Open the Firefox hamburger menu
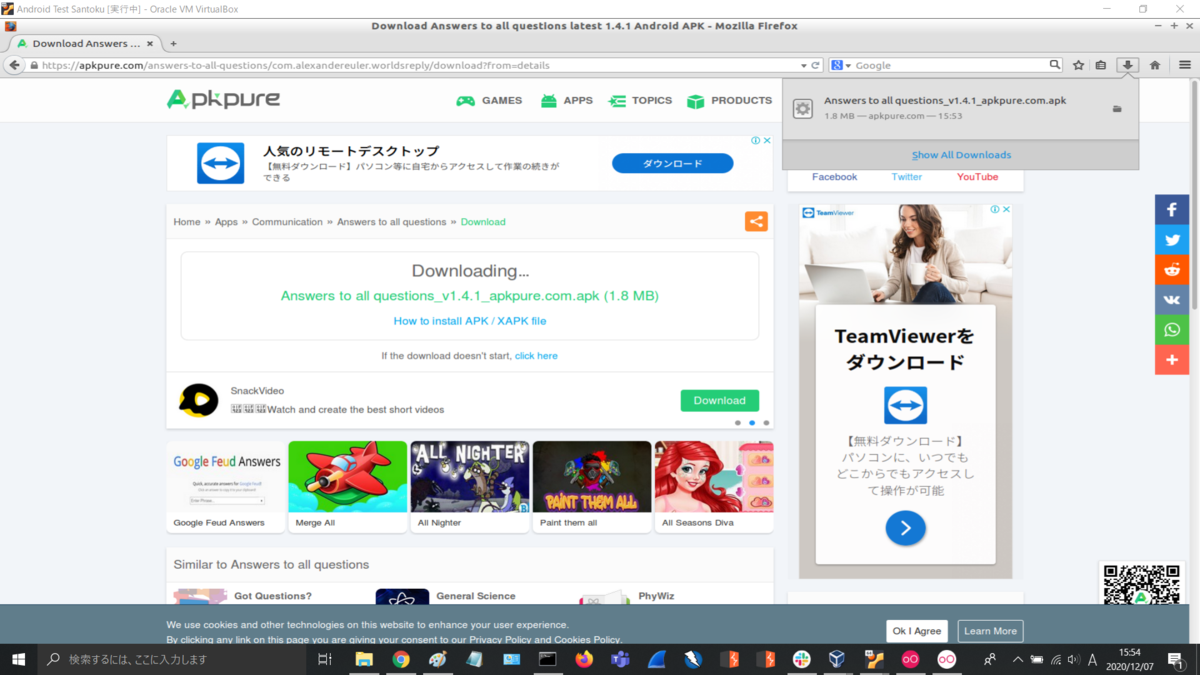This screenshot has height=675, width=1200. (x=1185, y=65)
